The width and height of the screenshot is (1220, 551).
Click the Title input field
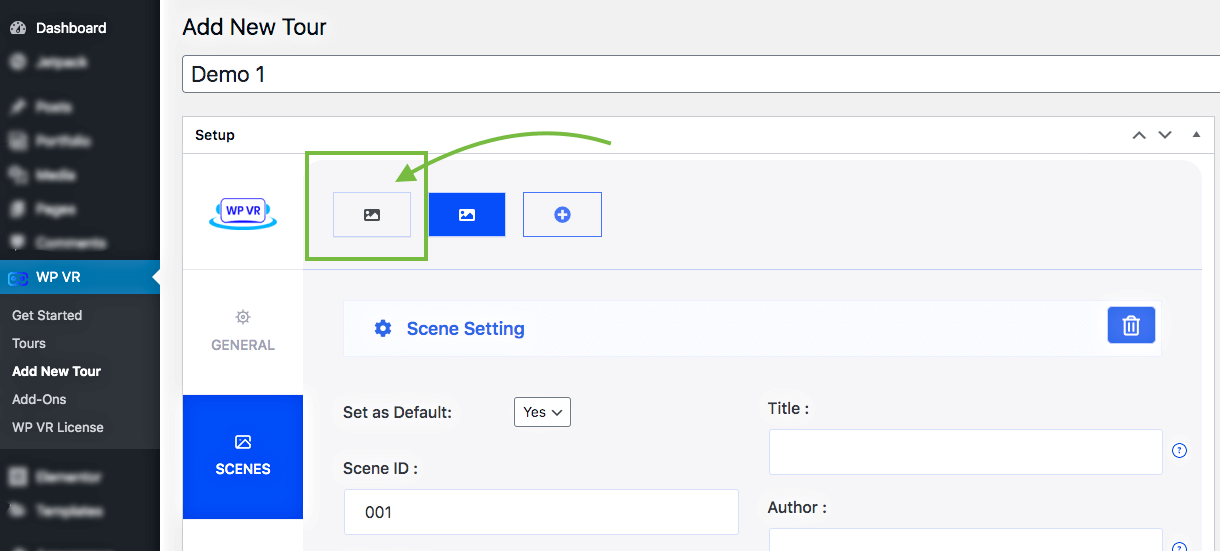point(965,452)
